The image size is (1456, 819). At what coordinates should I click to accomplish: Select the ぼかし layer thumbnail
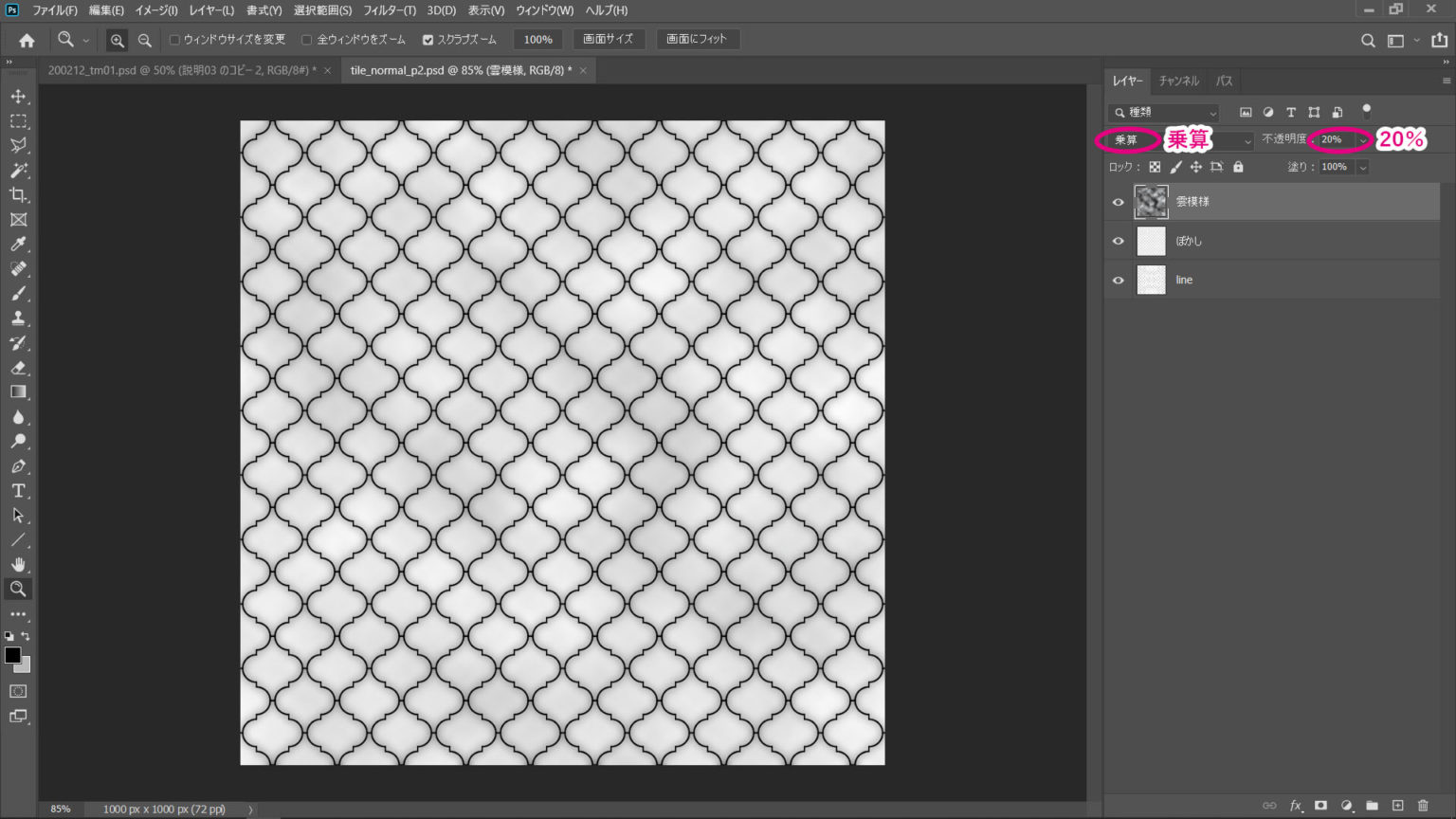coord(1151,241)
